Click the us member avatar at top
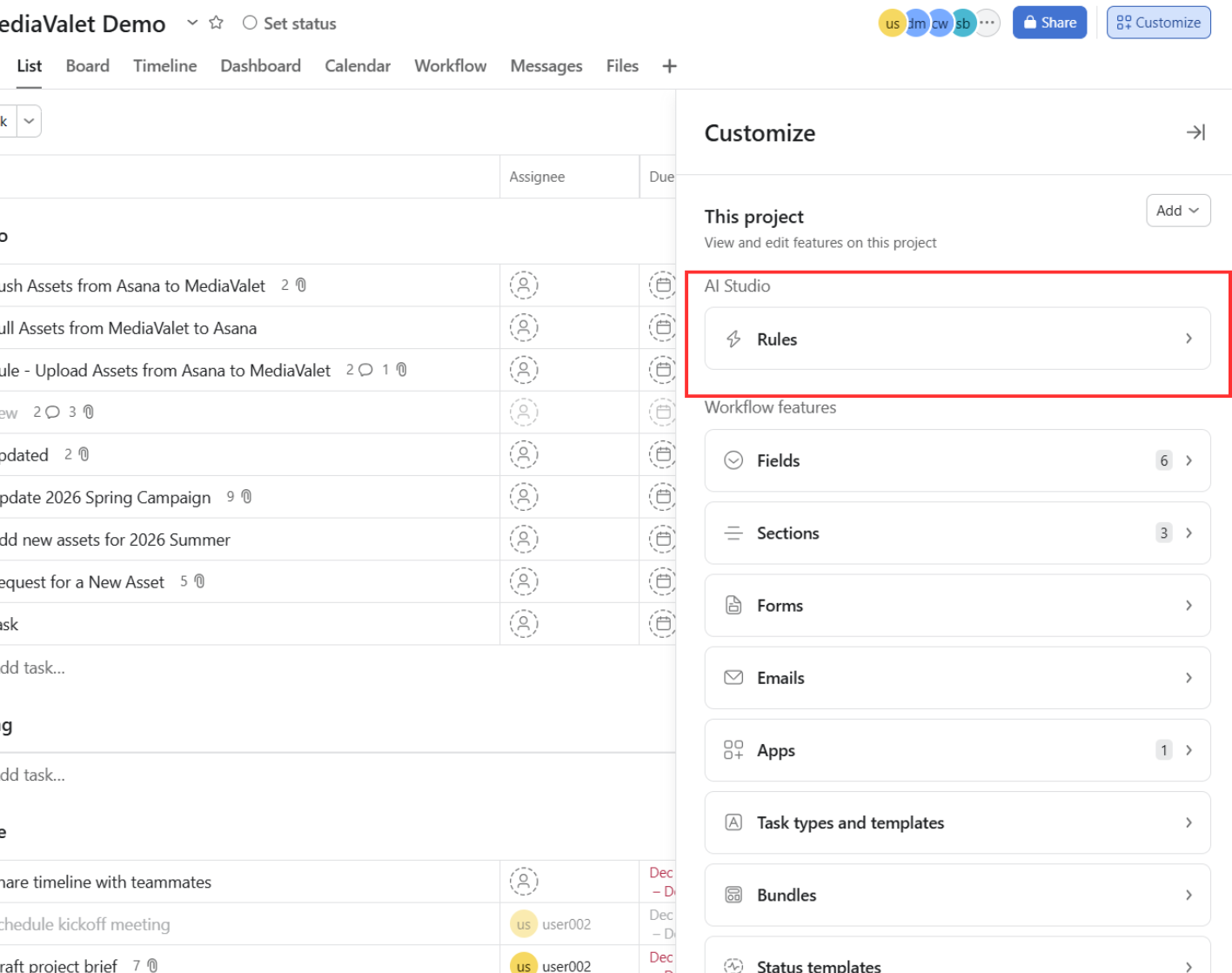 pyautogui.click(x=892, y=23)
